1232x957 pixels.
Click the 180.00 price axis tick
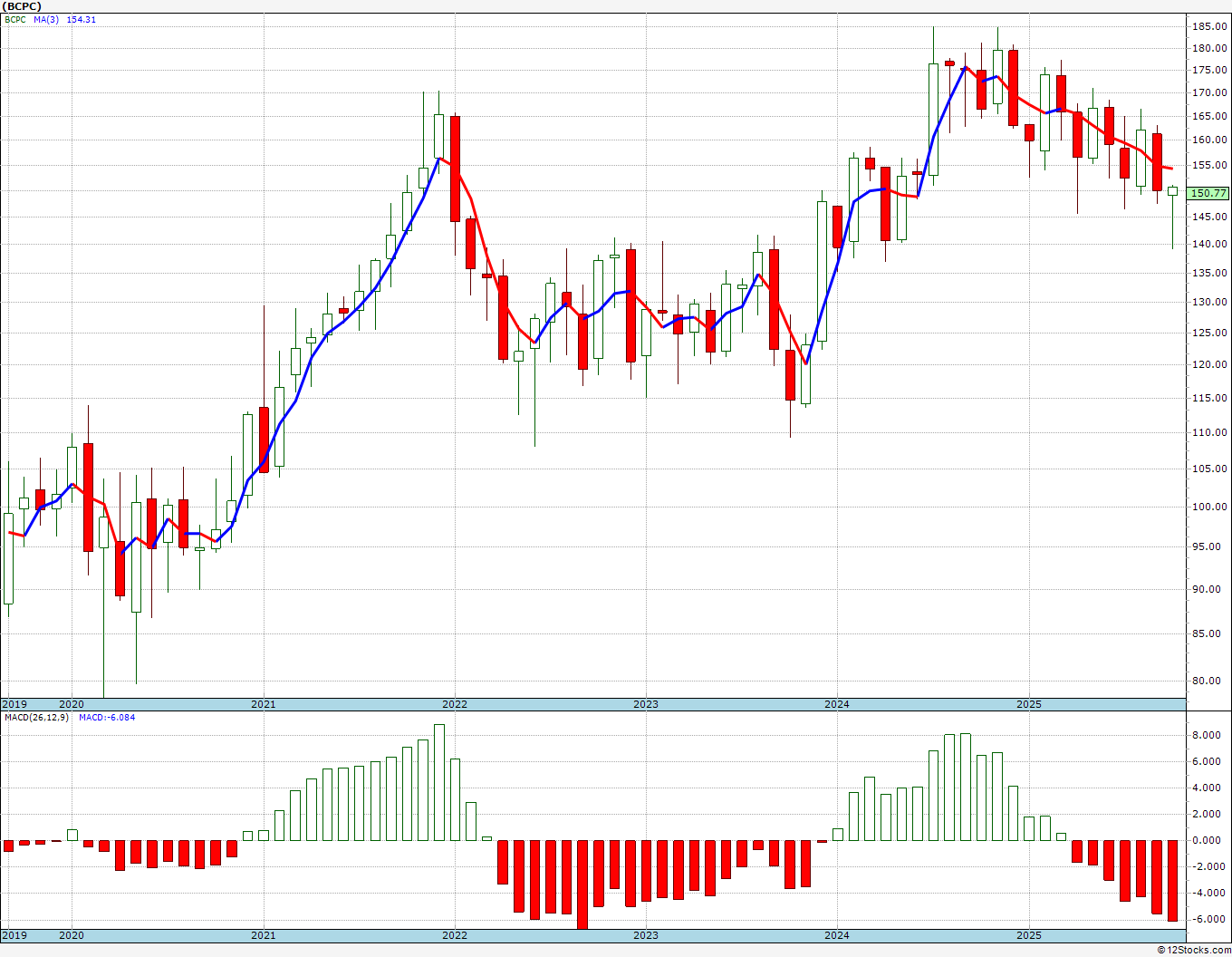[x=1209, y=49]
